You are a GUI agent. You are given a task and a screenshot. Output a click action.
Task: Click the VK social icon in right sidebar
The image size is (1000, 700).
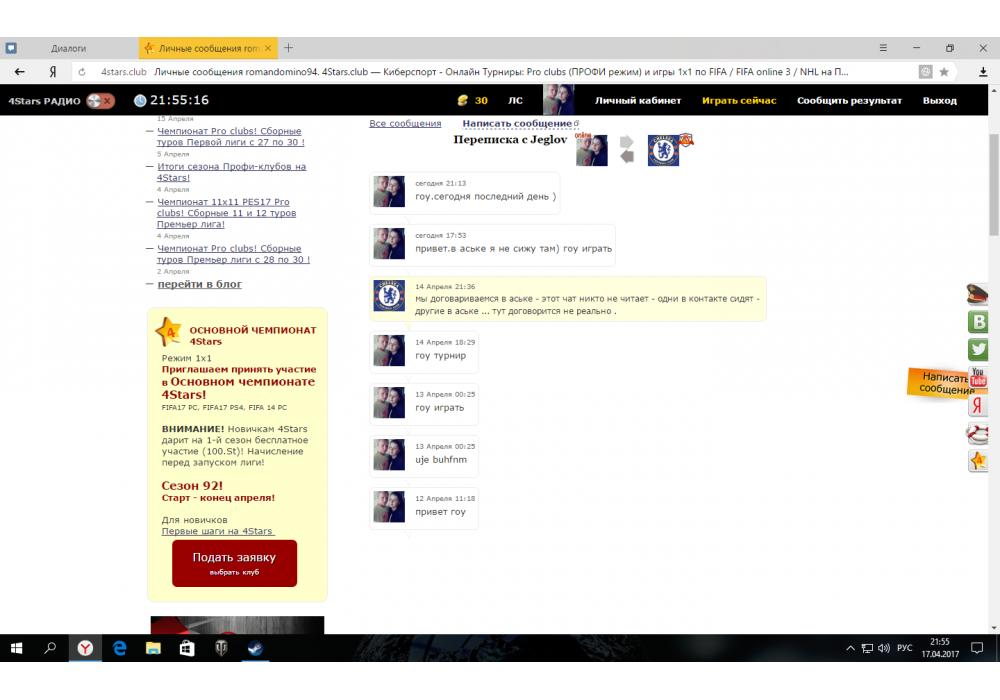pos(978,322)
